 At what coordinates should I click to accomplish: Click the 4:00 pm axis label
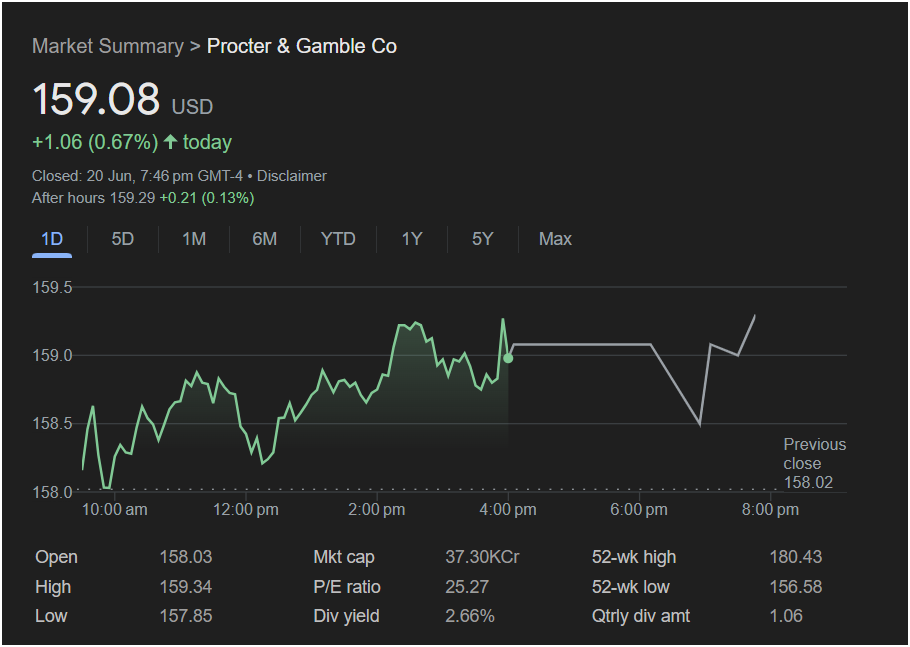[x=508, y=510]
